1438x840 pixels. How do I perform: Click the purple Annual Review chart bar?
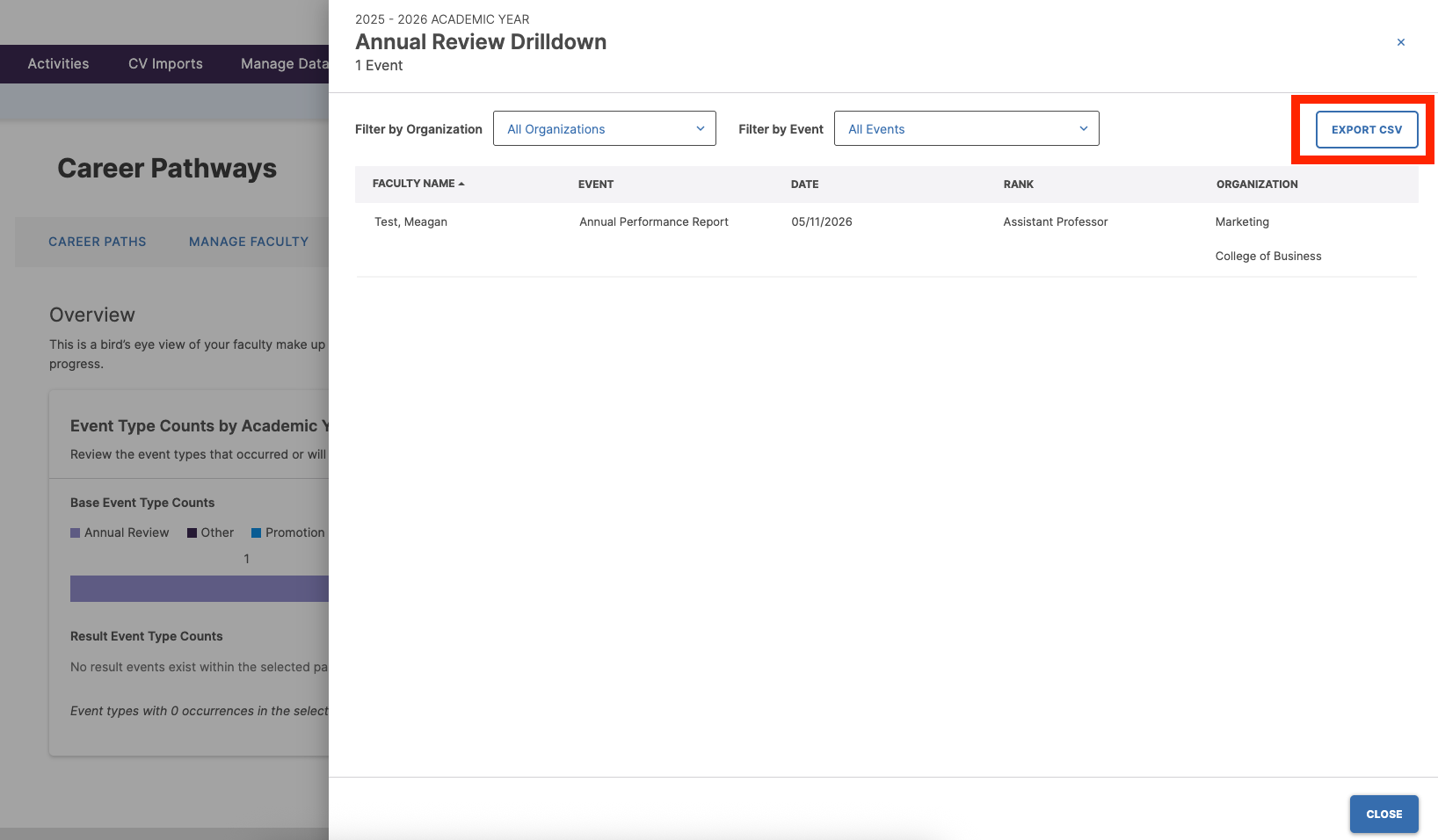(200, 589)
